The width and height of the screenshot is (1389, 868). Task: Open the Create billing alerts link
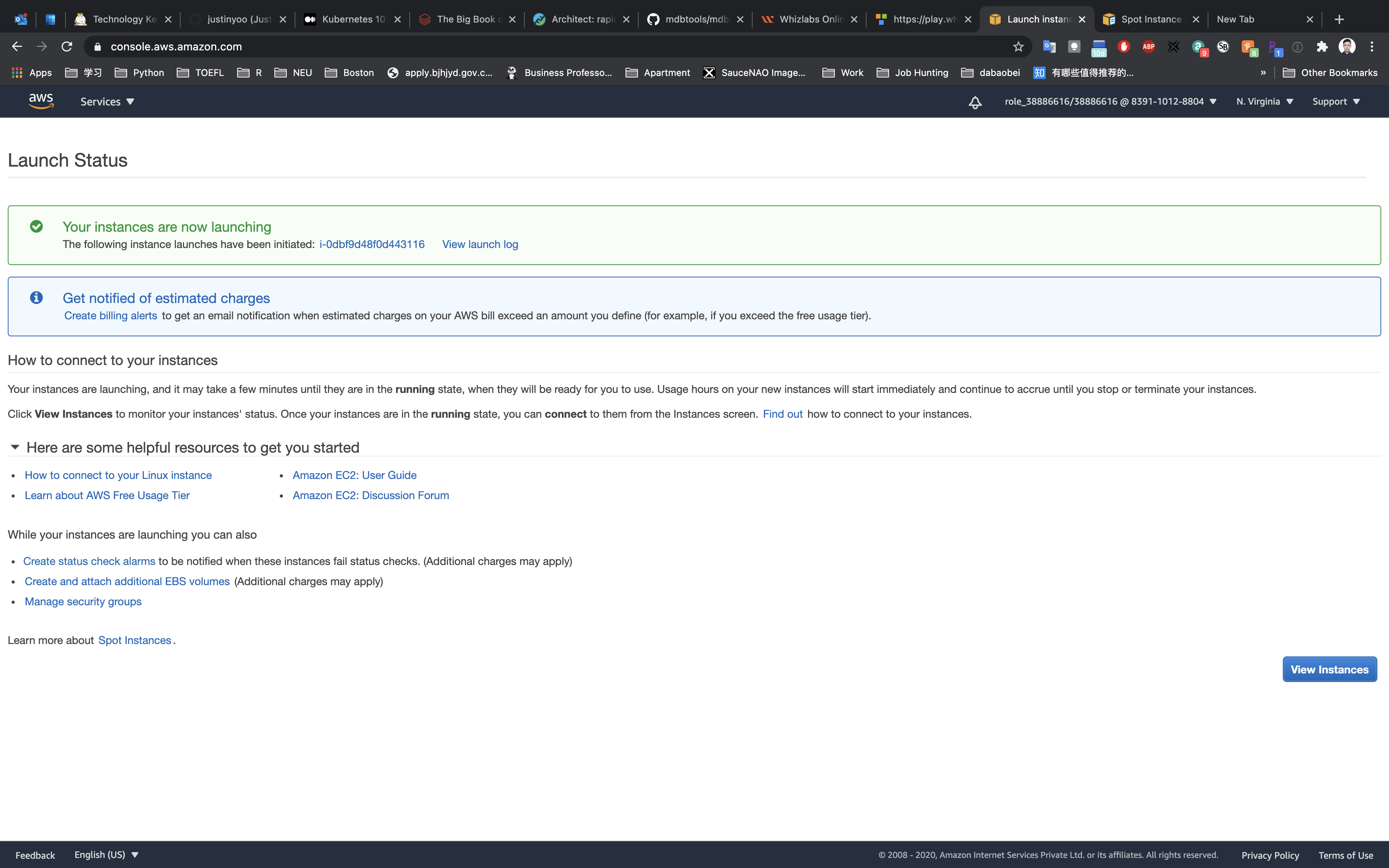(110, 316)
